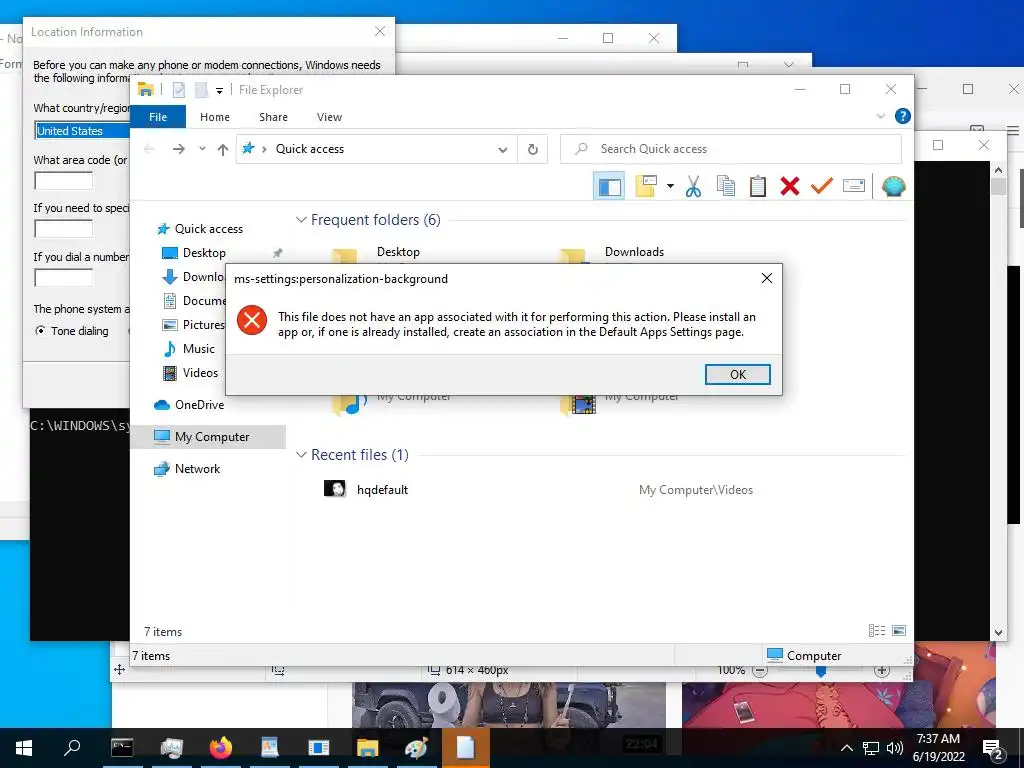Select the Tone dialing radio button

40,330
